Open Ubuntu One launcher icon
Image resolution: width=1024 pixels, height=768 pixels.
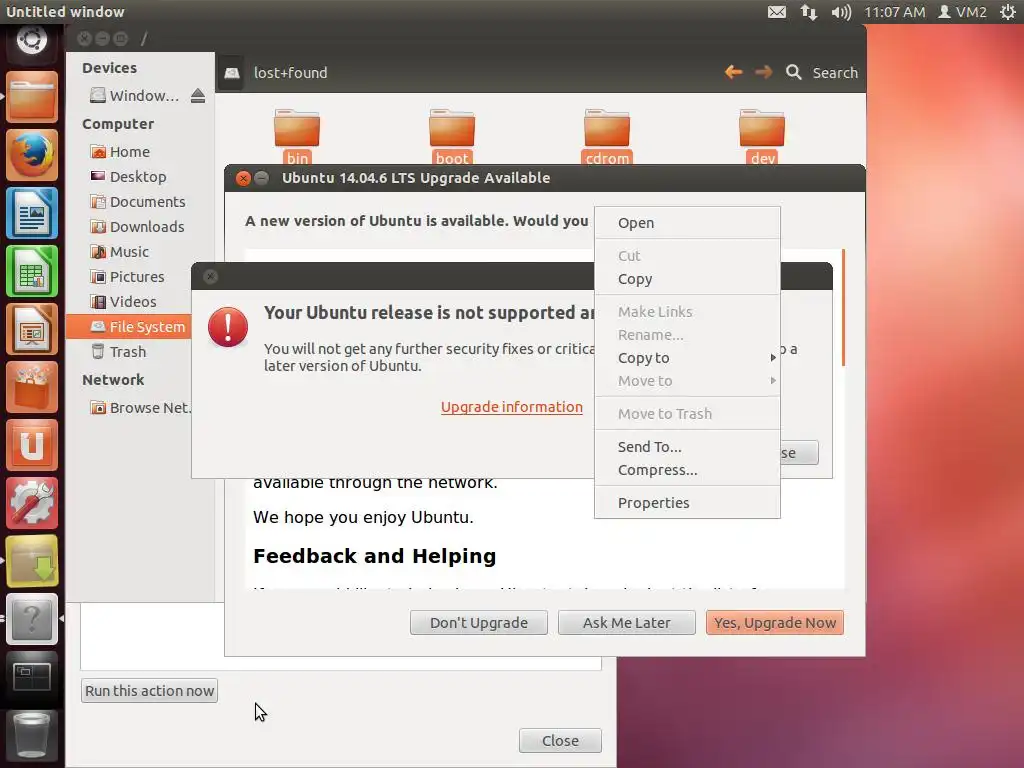pyautogui.click(x=32, y=445)
